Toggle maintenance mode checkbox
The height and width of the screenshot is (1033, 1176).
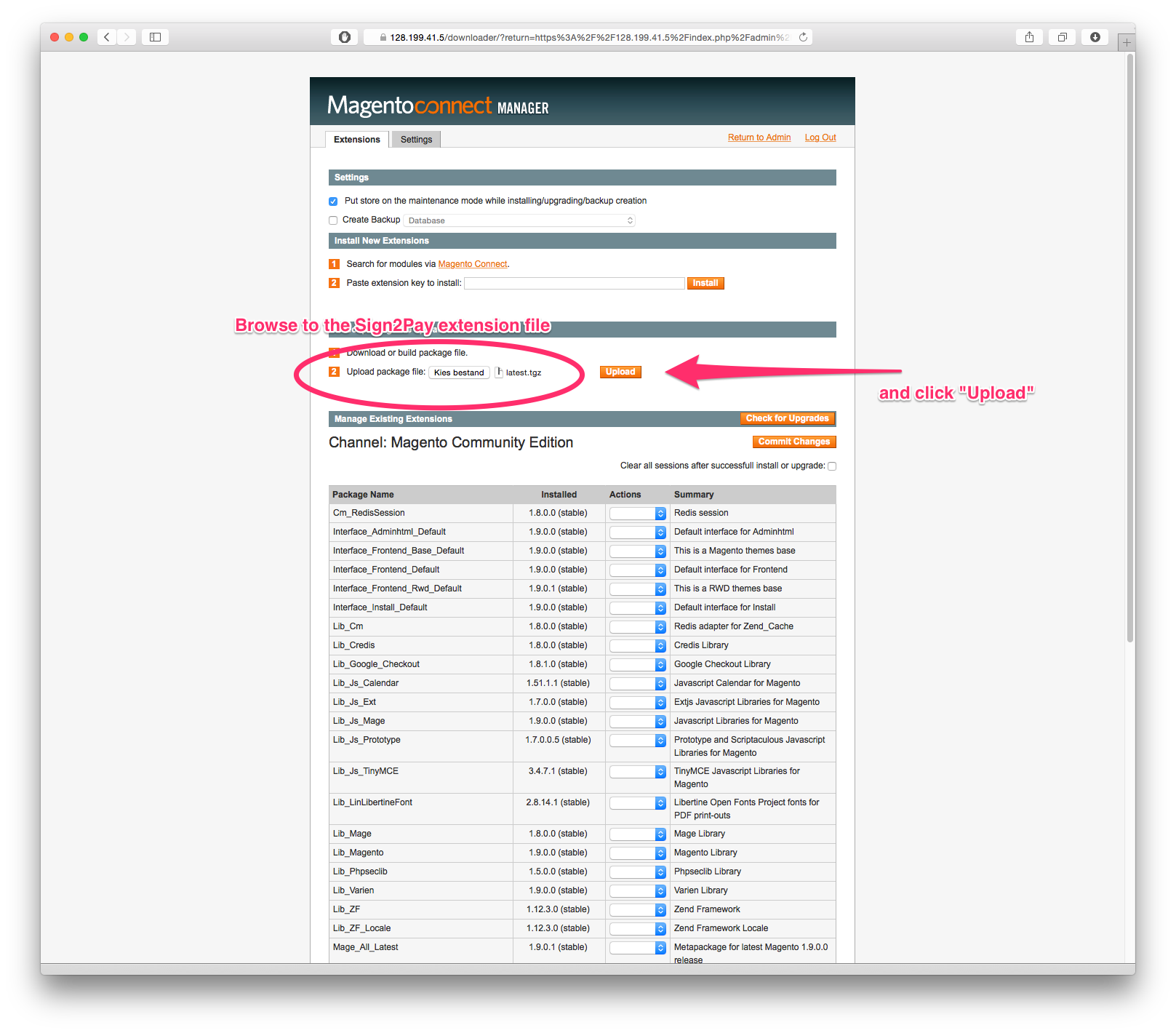[x=333, y=202]
